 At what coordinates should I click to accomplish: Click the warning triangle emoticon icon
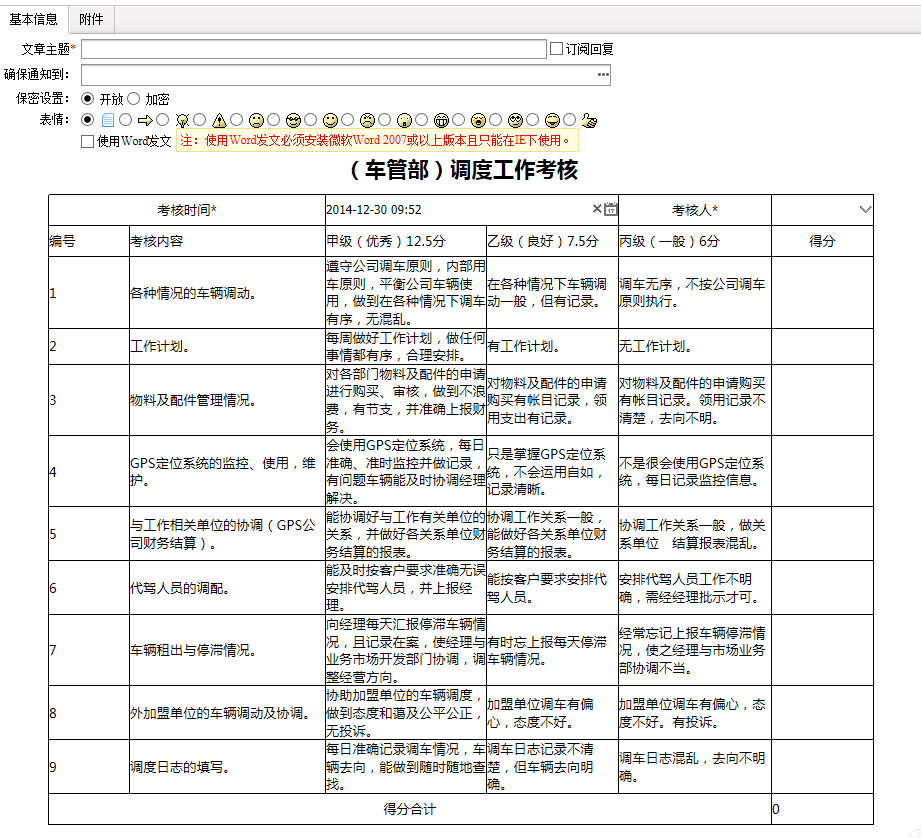click(219, 120)
